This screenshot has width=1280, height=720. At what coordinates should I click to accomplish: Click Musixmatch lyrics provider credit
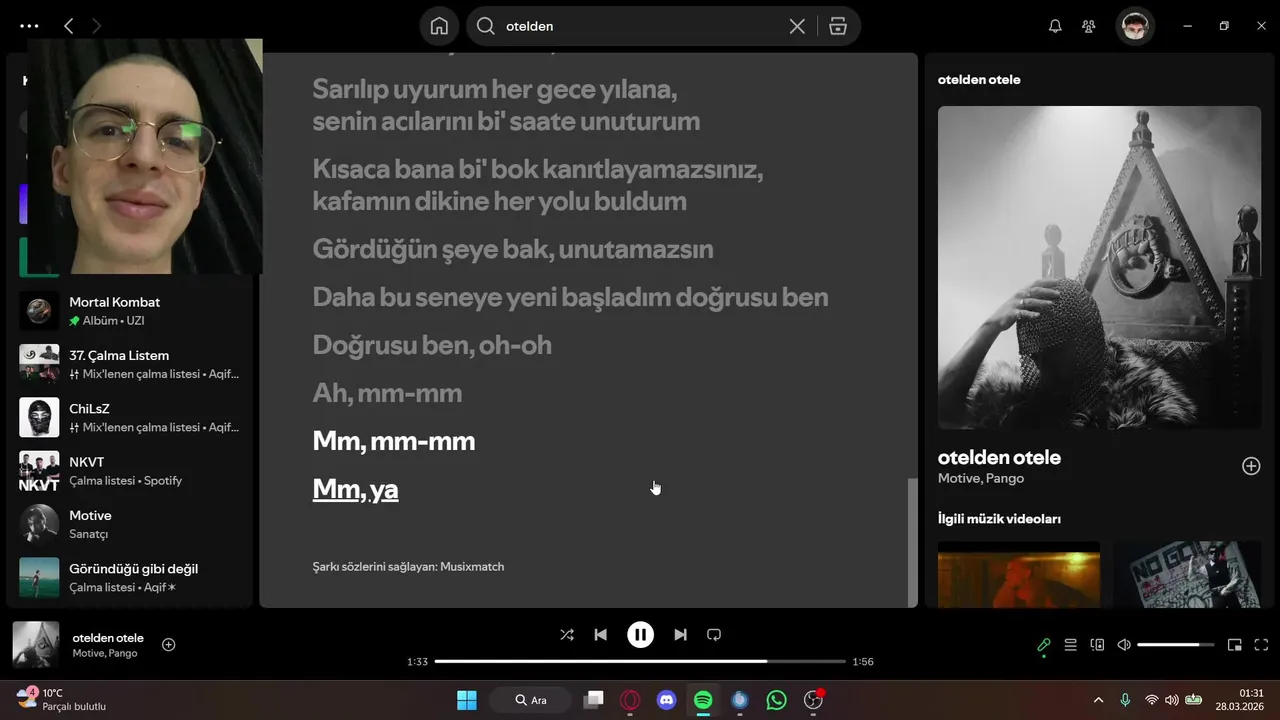click(408, 567)
